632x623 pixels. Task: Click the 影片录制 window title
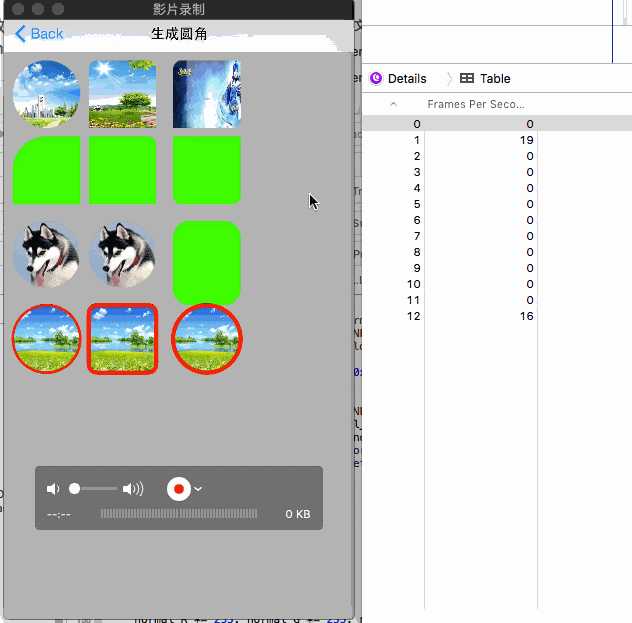179,9
